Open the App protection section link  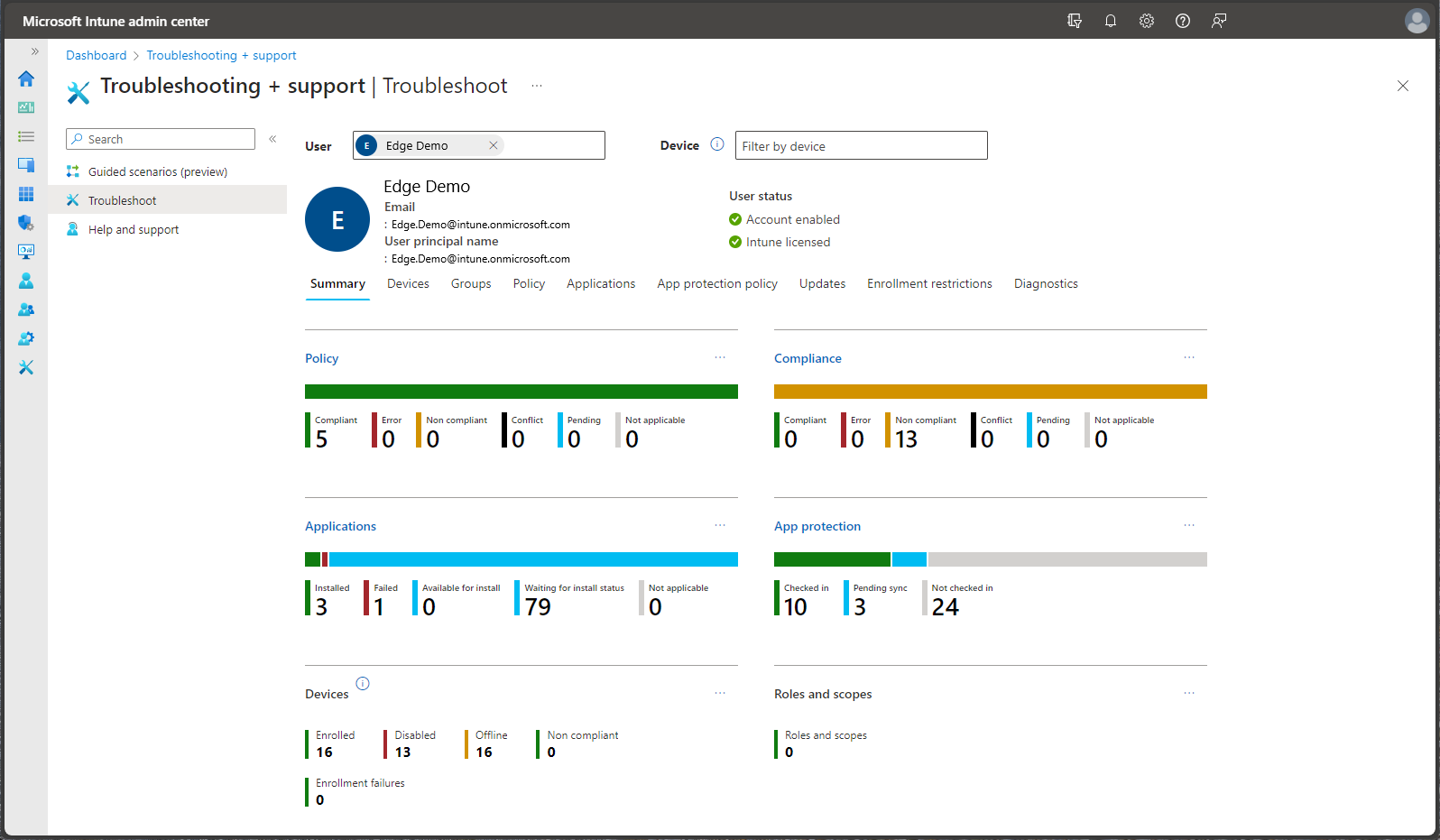[817, 526]
